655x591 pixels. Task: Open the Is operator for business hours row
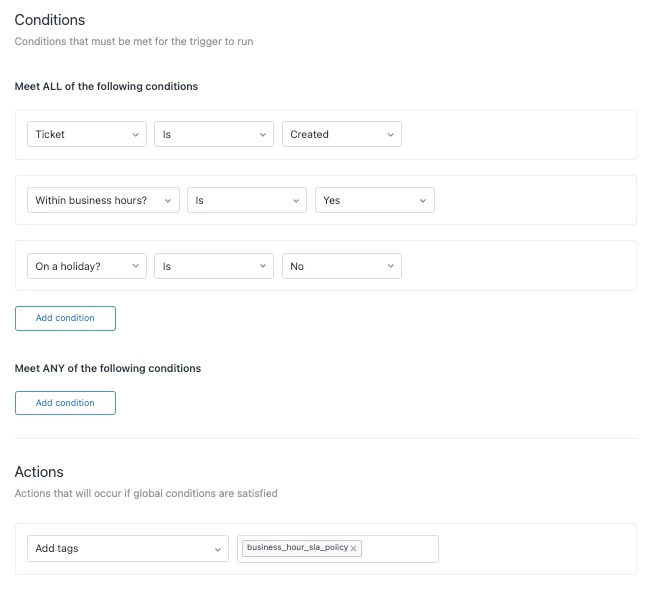click(x=247, y=200)
